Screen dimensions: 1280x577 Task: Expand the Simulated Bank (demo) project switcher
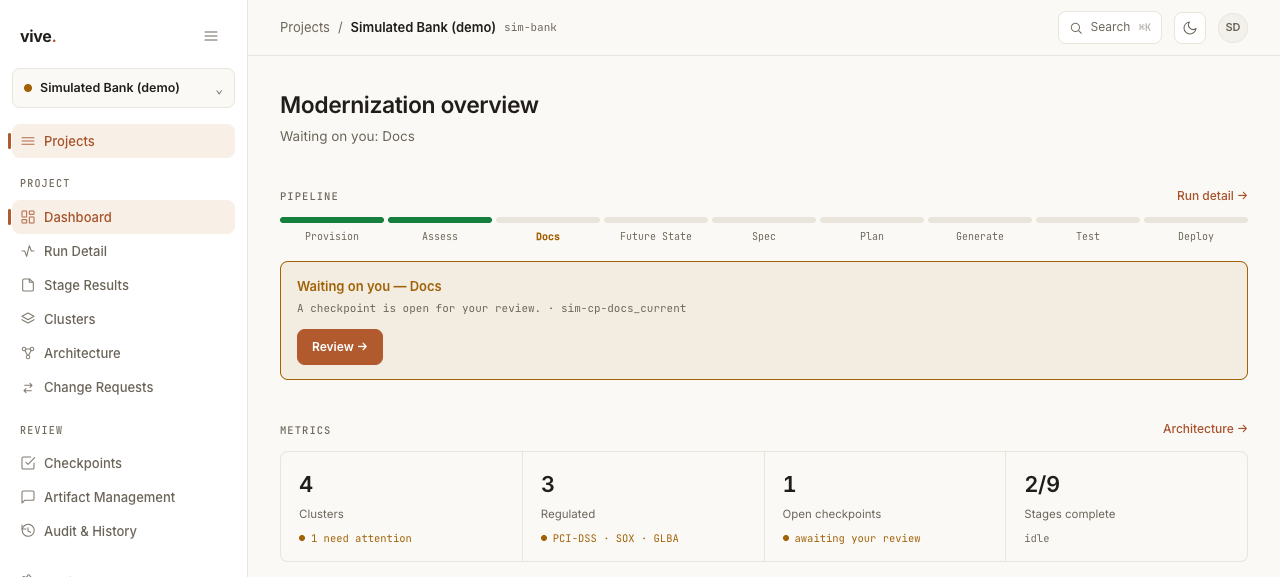coord(123,88)
